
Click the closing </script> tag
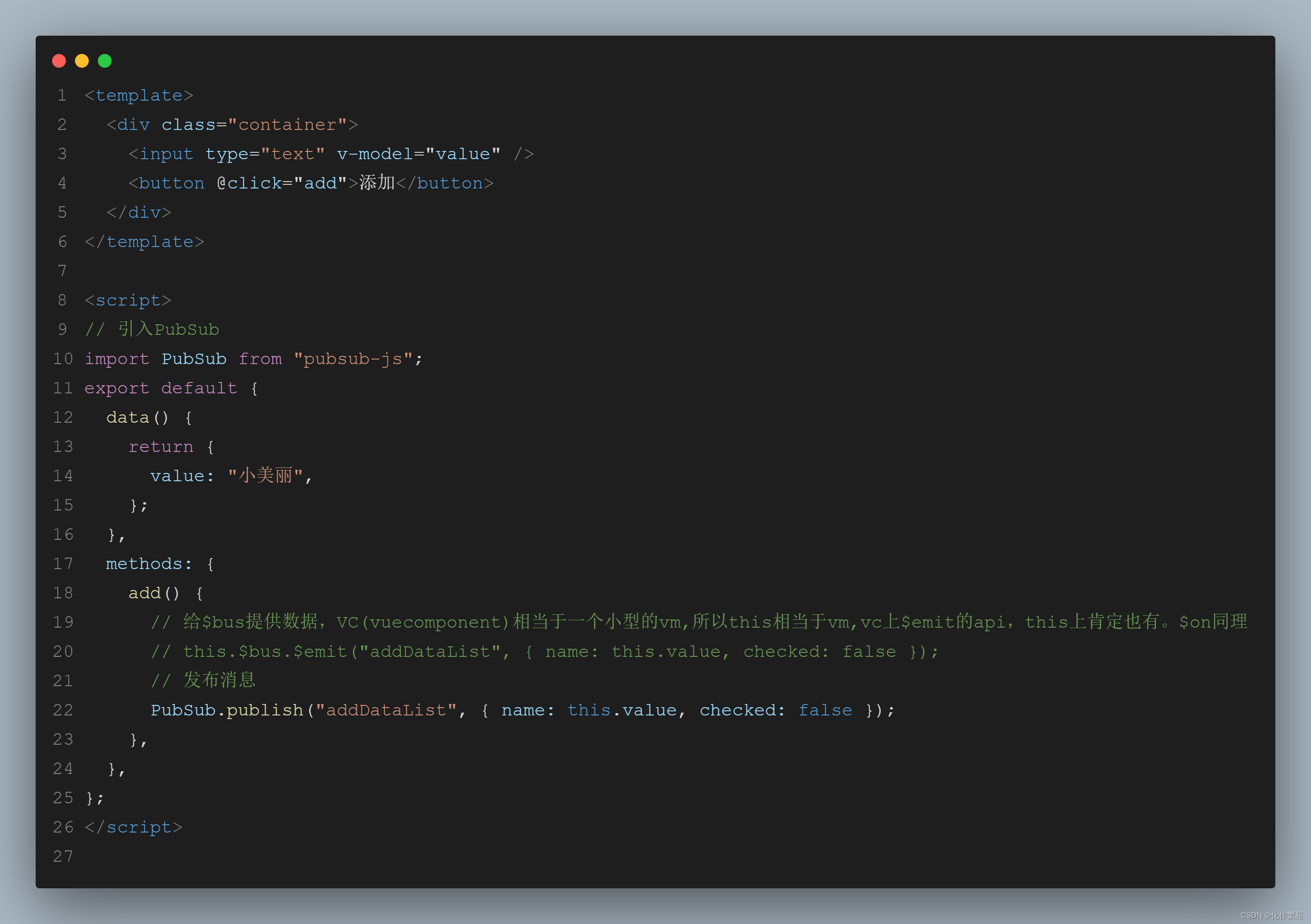tap(133, 827)
